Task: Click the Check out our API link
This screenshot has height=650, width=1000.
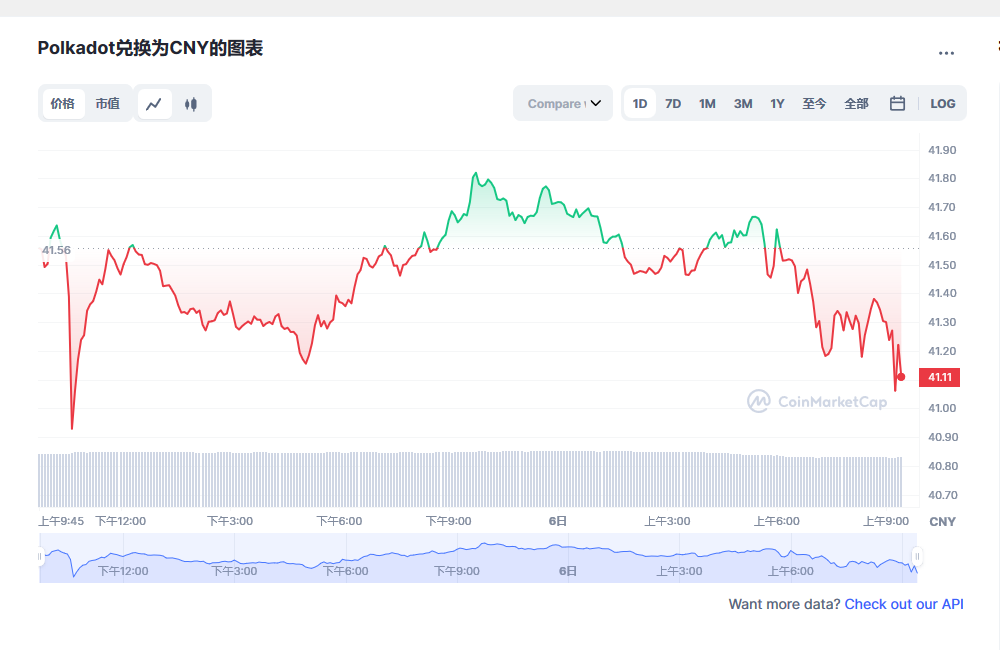Action: coord(903,604)
